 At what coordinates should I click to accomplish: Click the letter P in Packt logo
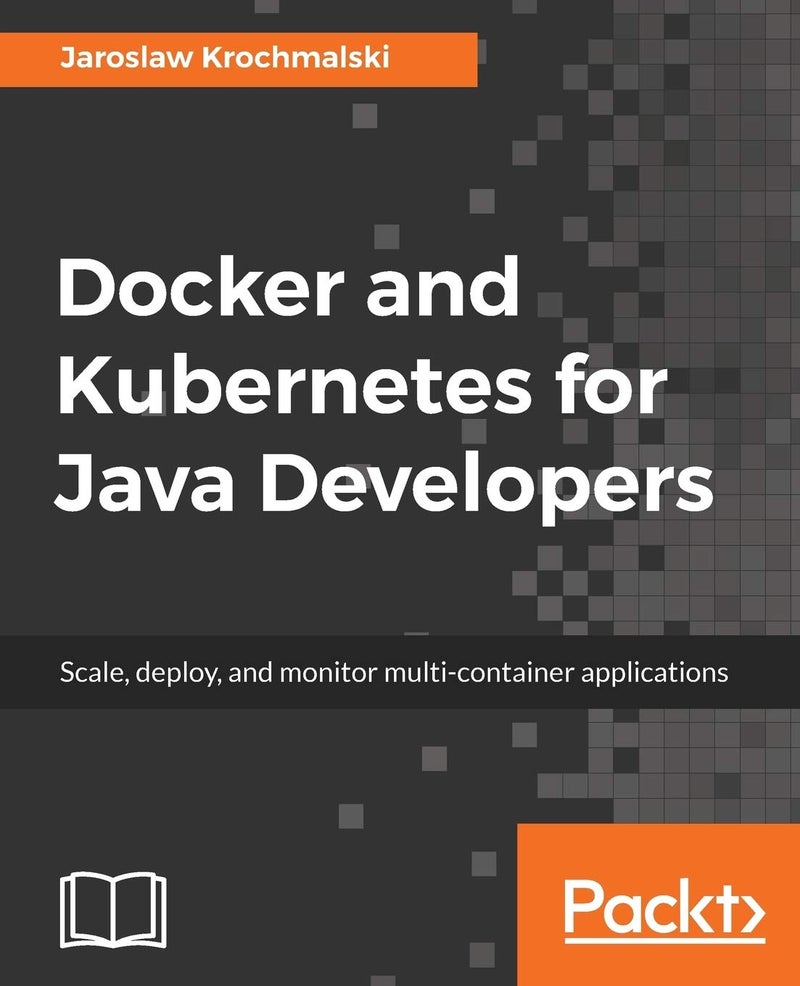(583, 911)
